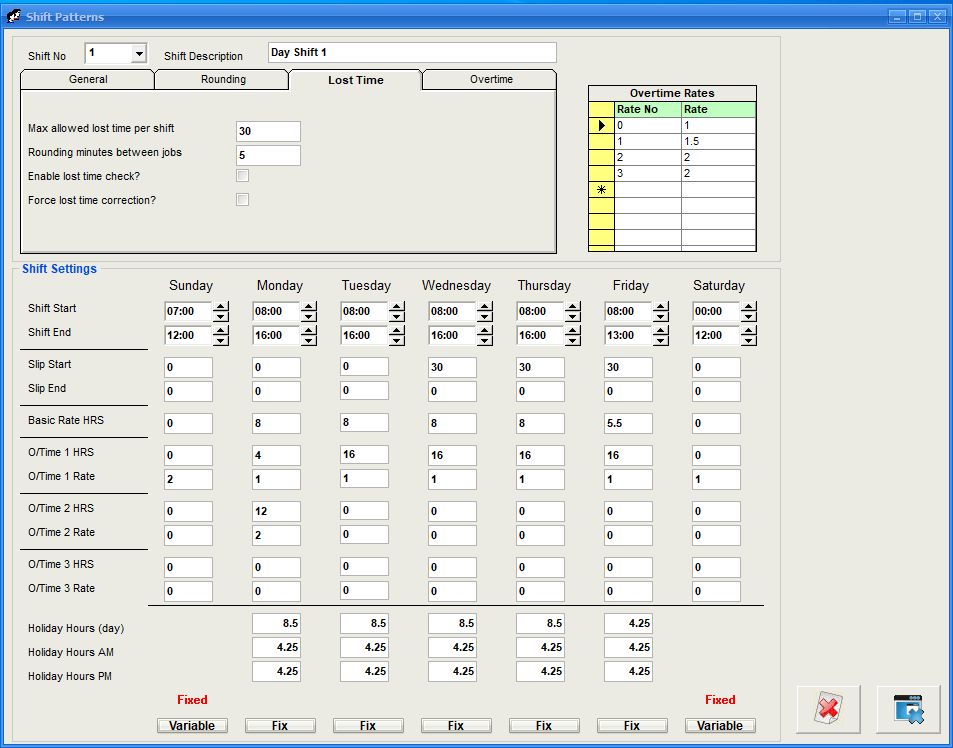Click the Shift Patterns title bar app icon
Viewport: 953px width, 748px height.
(x=14, y=16)
